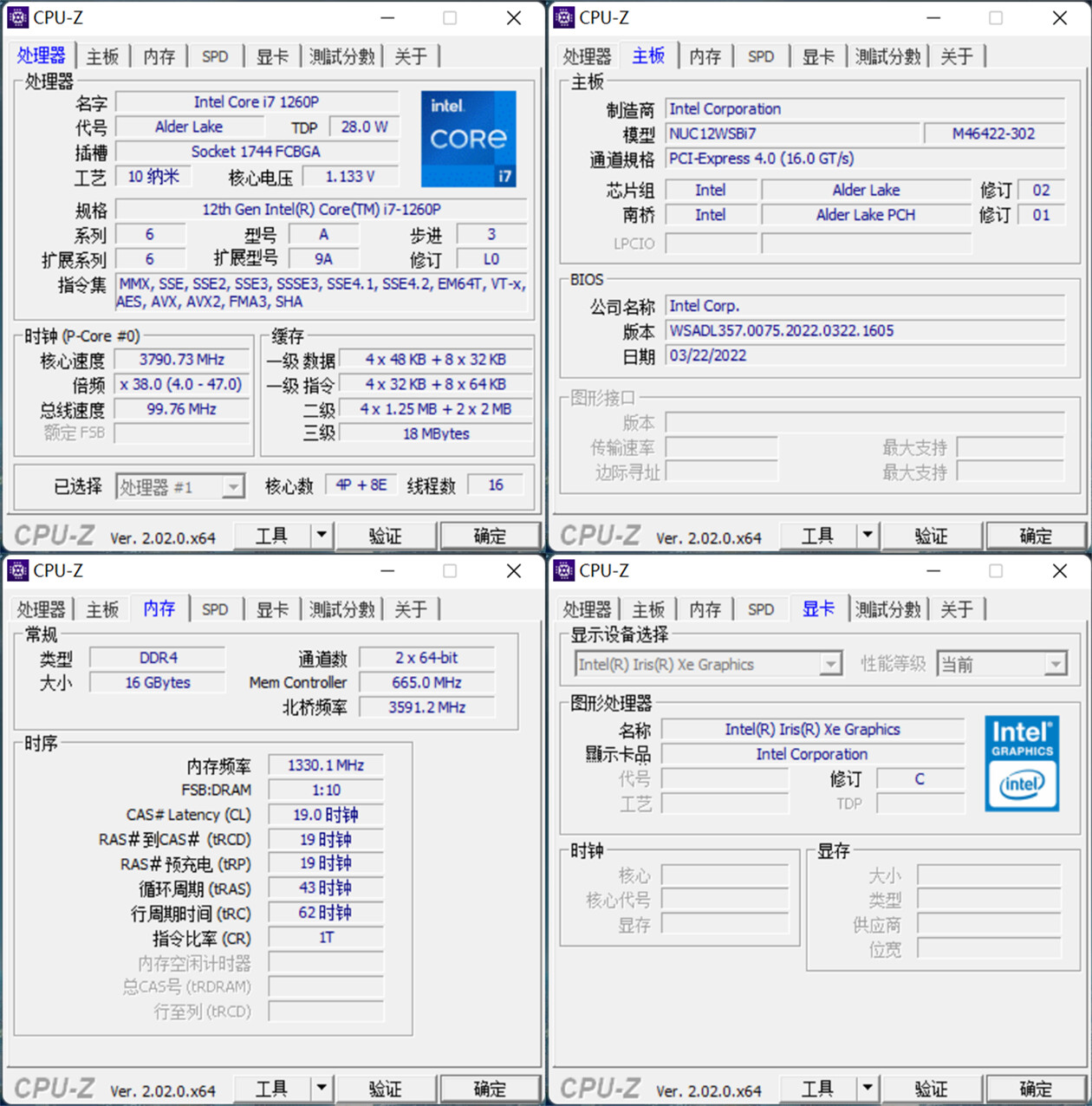Select 关于 tab in motherboard window
The height and width of the screenshot is (1106, 1092).
[956, 56]
